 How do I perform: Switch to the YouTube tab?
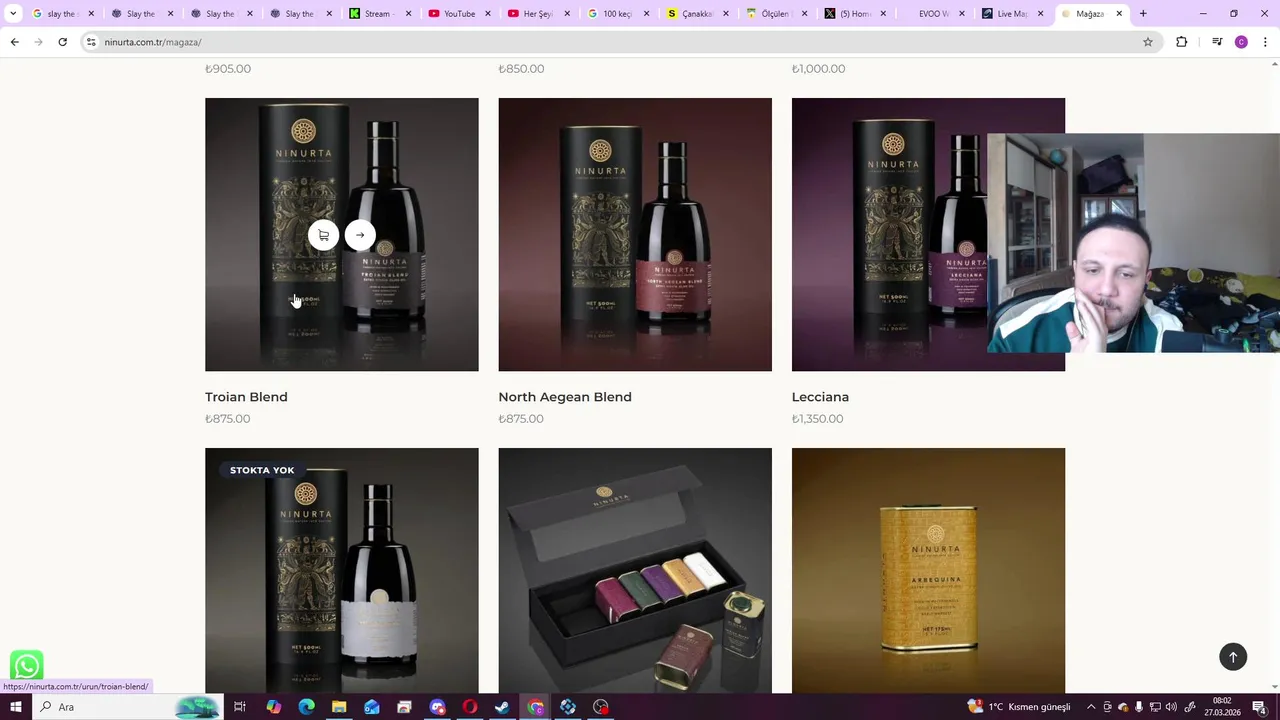point(459,14)
